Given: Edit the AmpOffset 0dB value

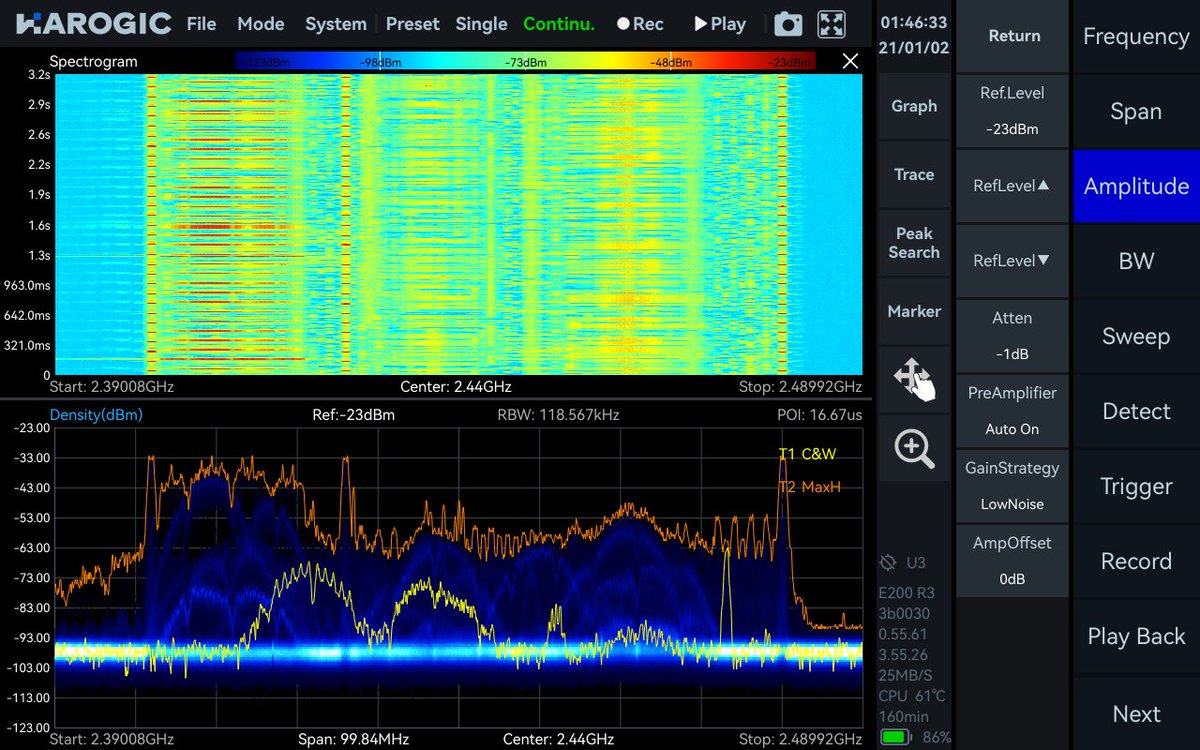Looking at the screenshot, I should coord(1013,560).
